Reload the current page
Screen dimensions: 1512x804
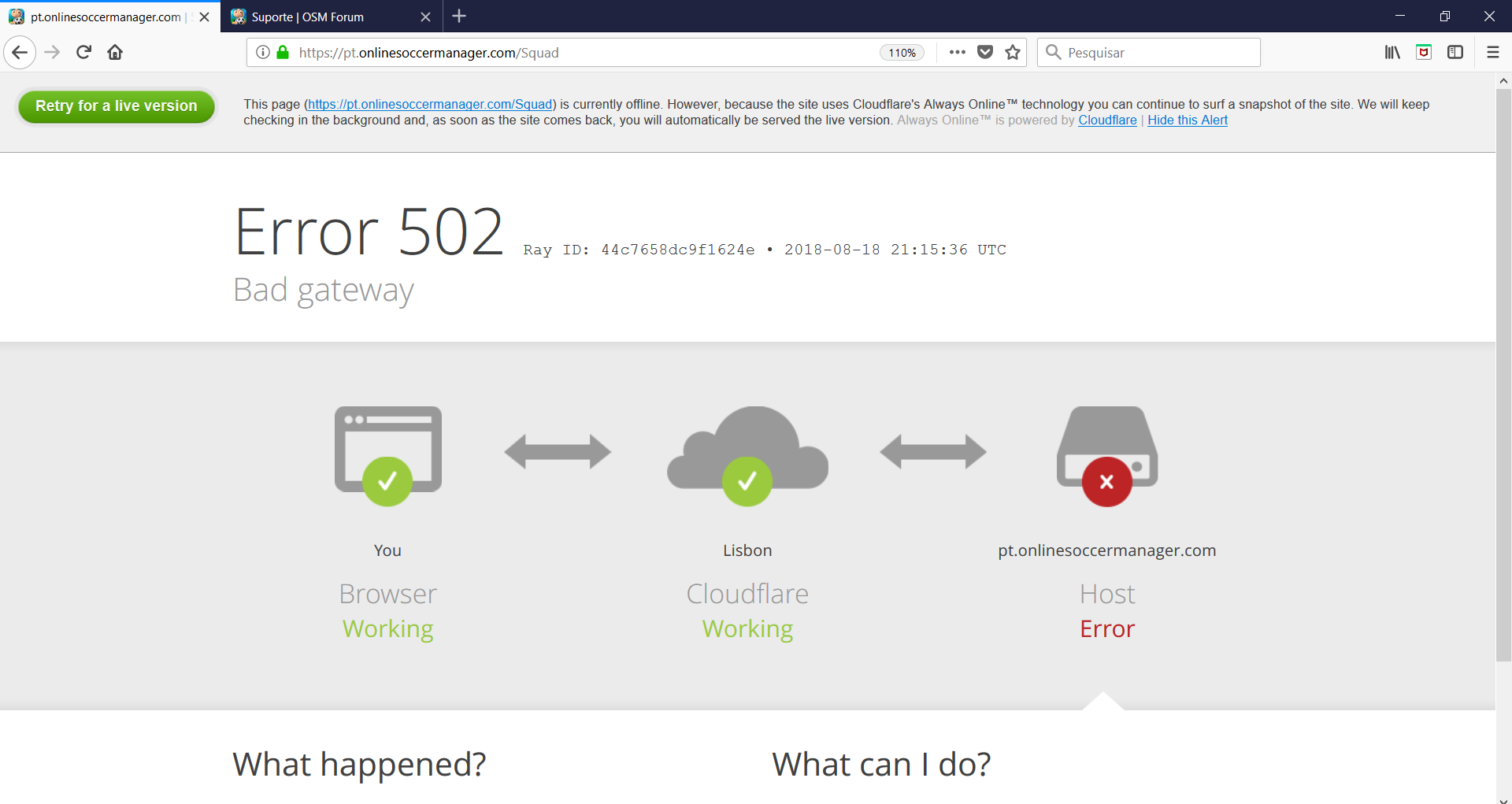point(83,53)
